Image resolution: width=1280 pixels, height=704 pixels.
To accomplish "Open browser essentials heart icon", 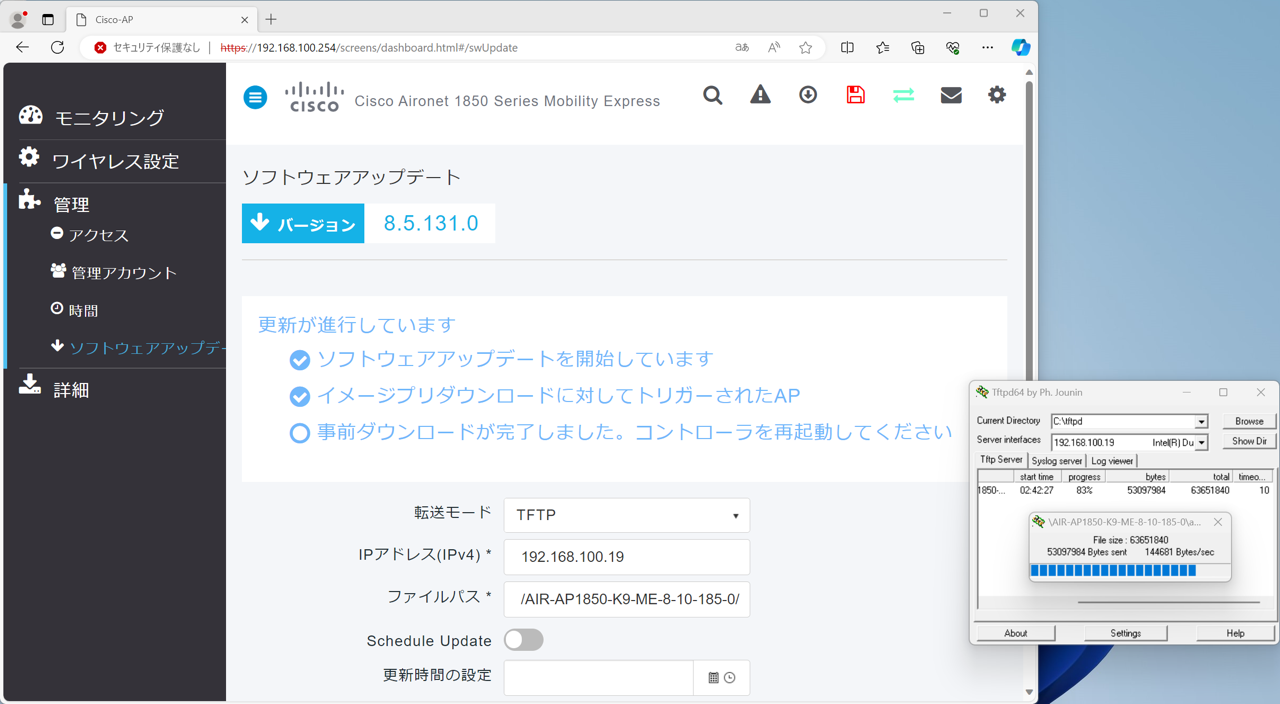I will [x=952, y=47].
